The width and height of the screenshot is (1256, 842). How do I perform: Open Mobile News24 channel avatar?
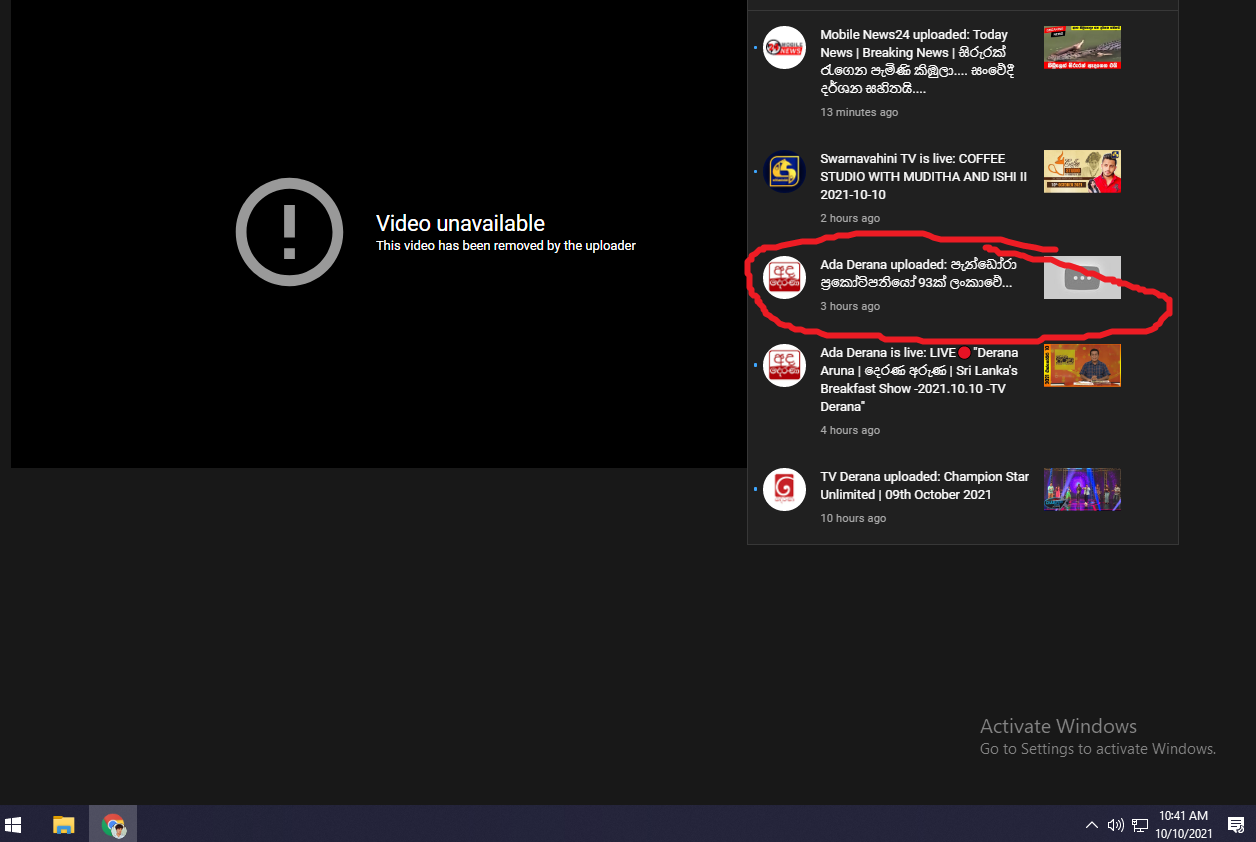pos(784,47)
